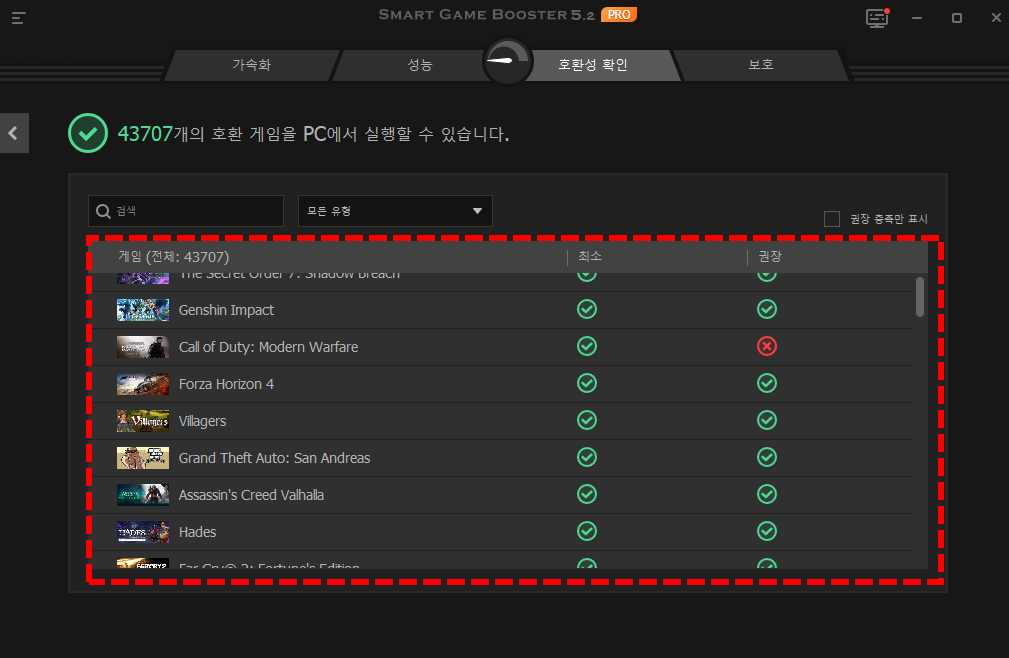
Task: Click the large green compatibility check icon
Action: coord(88,133)
